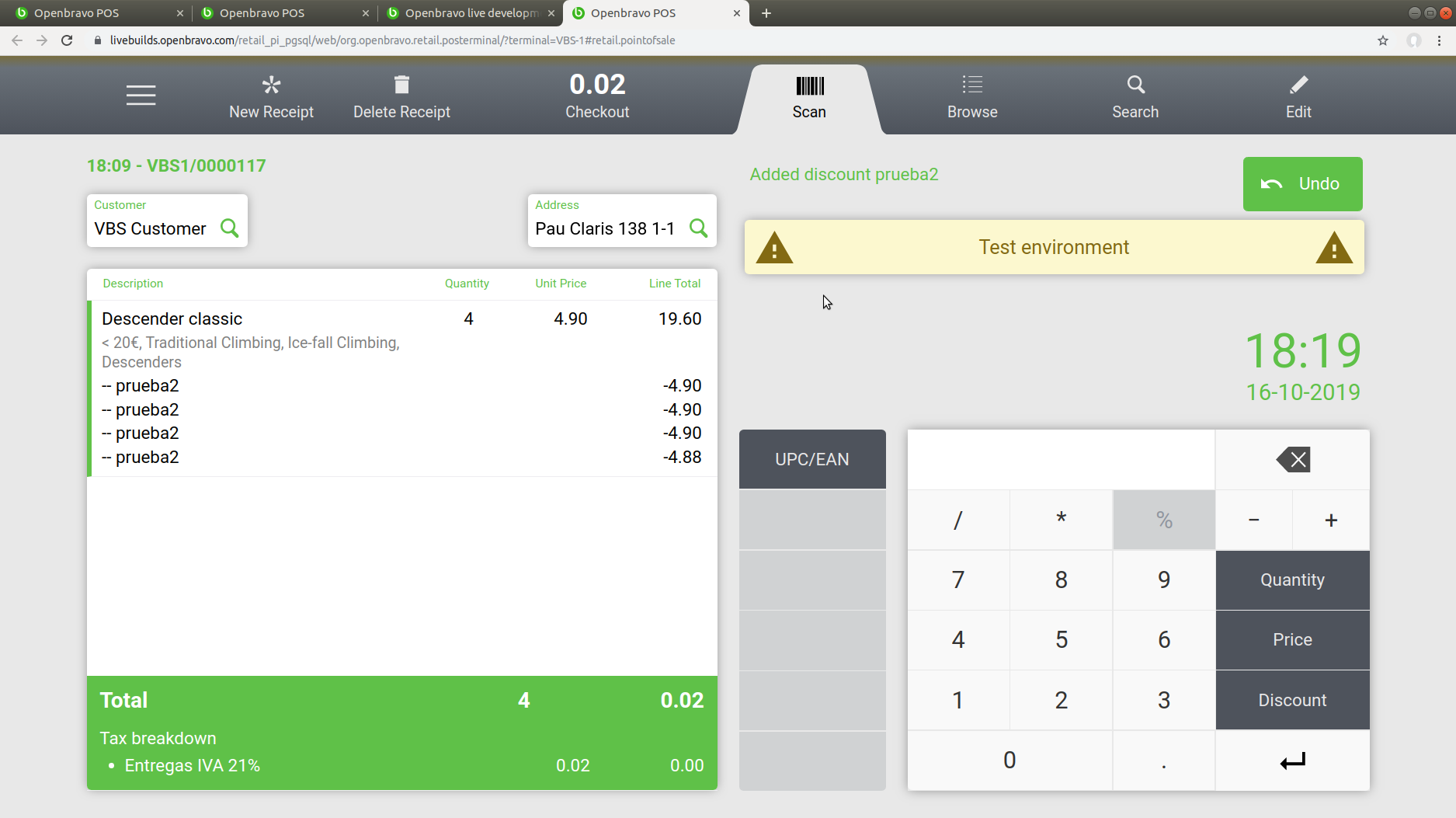Screen dimensions: 1456x818
Task: Click the New Receipt asterisk icon
Action: 271,85
